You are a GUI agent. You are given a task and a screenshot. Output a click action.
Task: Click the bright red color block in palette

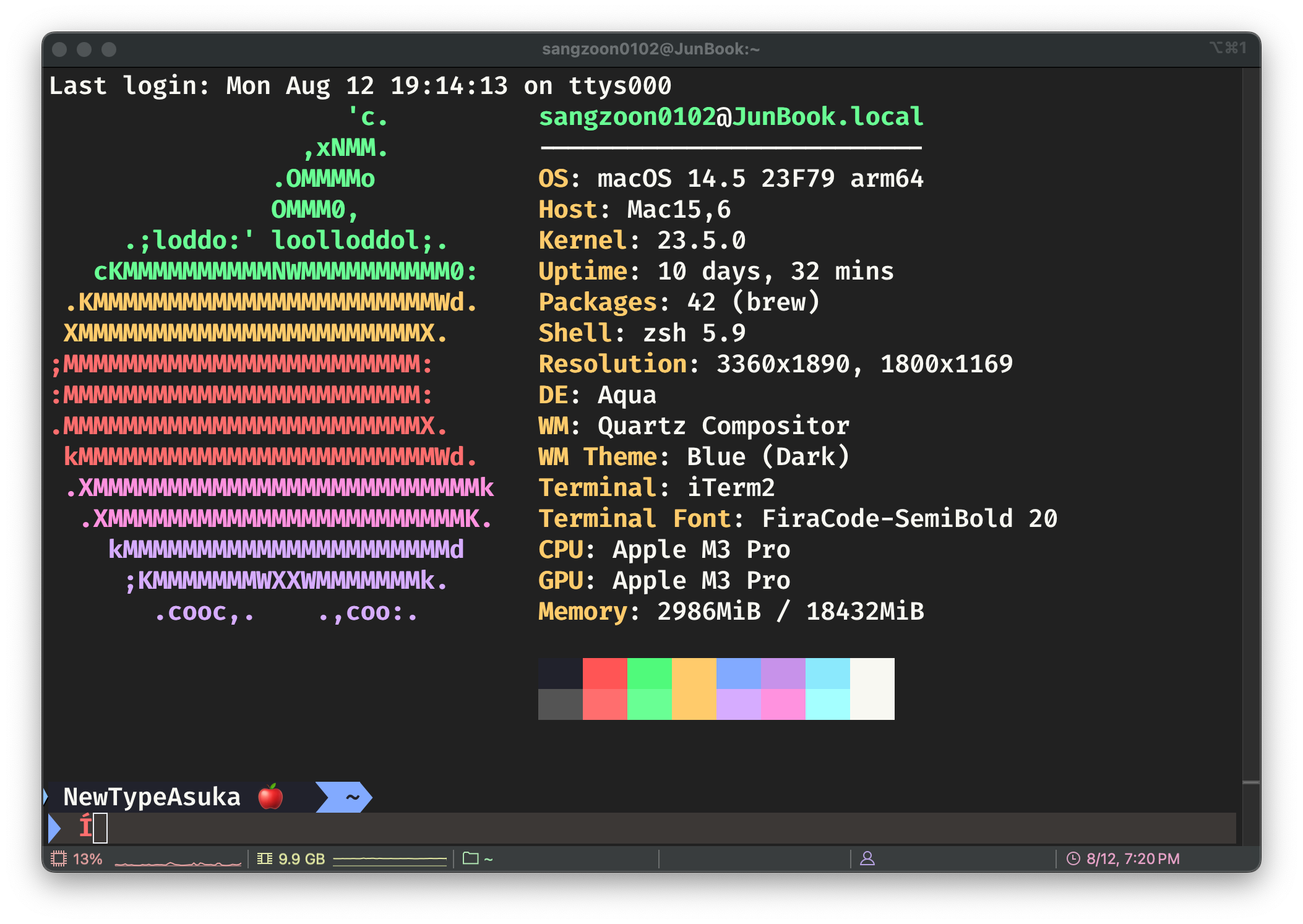[605, 674]
